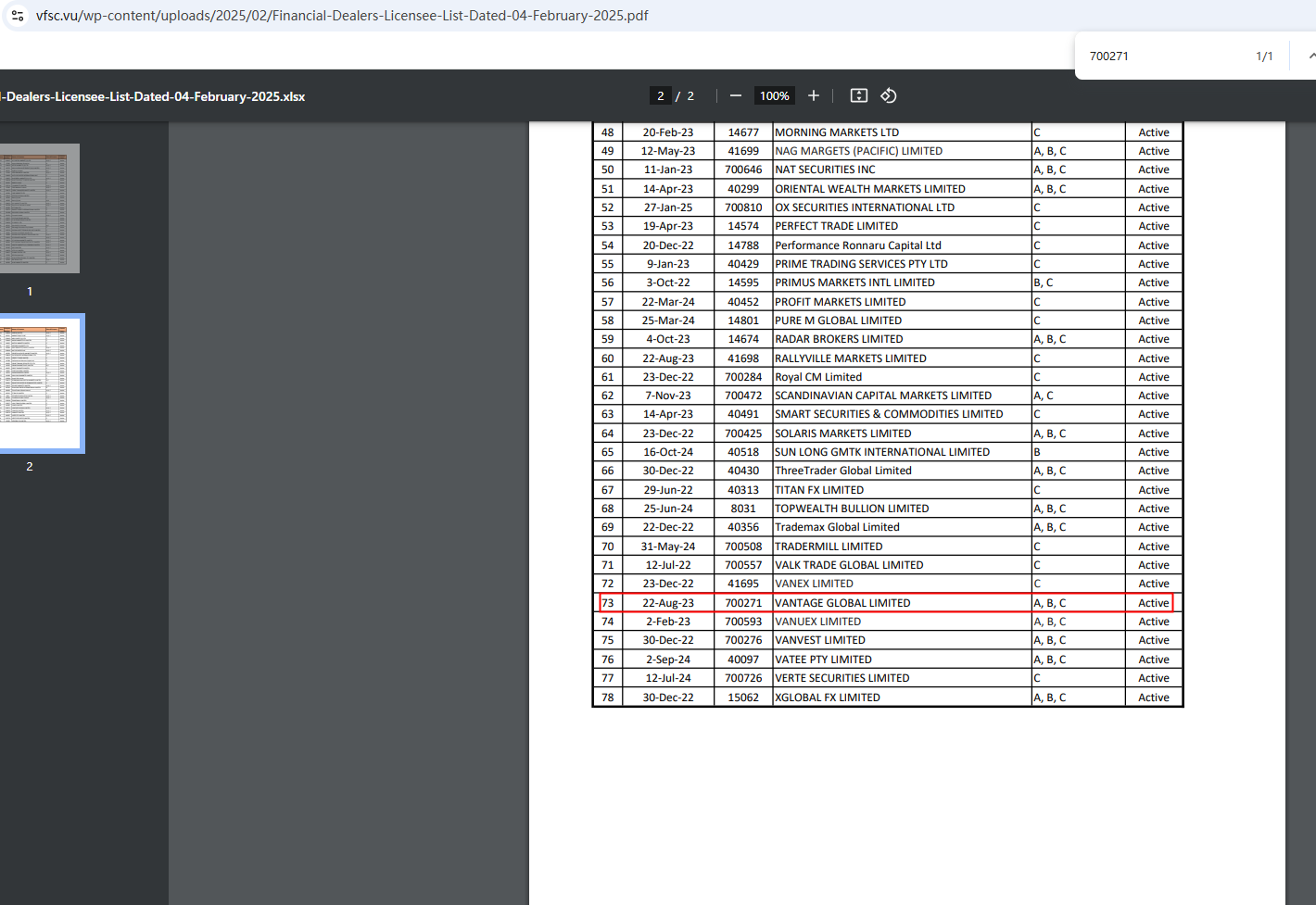Click the fit to page icon
The width and height of the screenshot is (1316, 905).
[x=859, y=95]
